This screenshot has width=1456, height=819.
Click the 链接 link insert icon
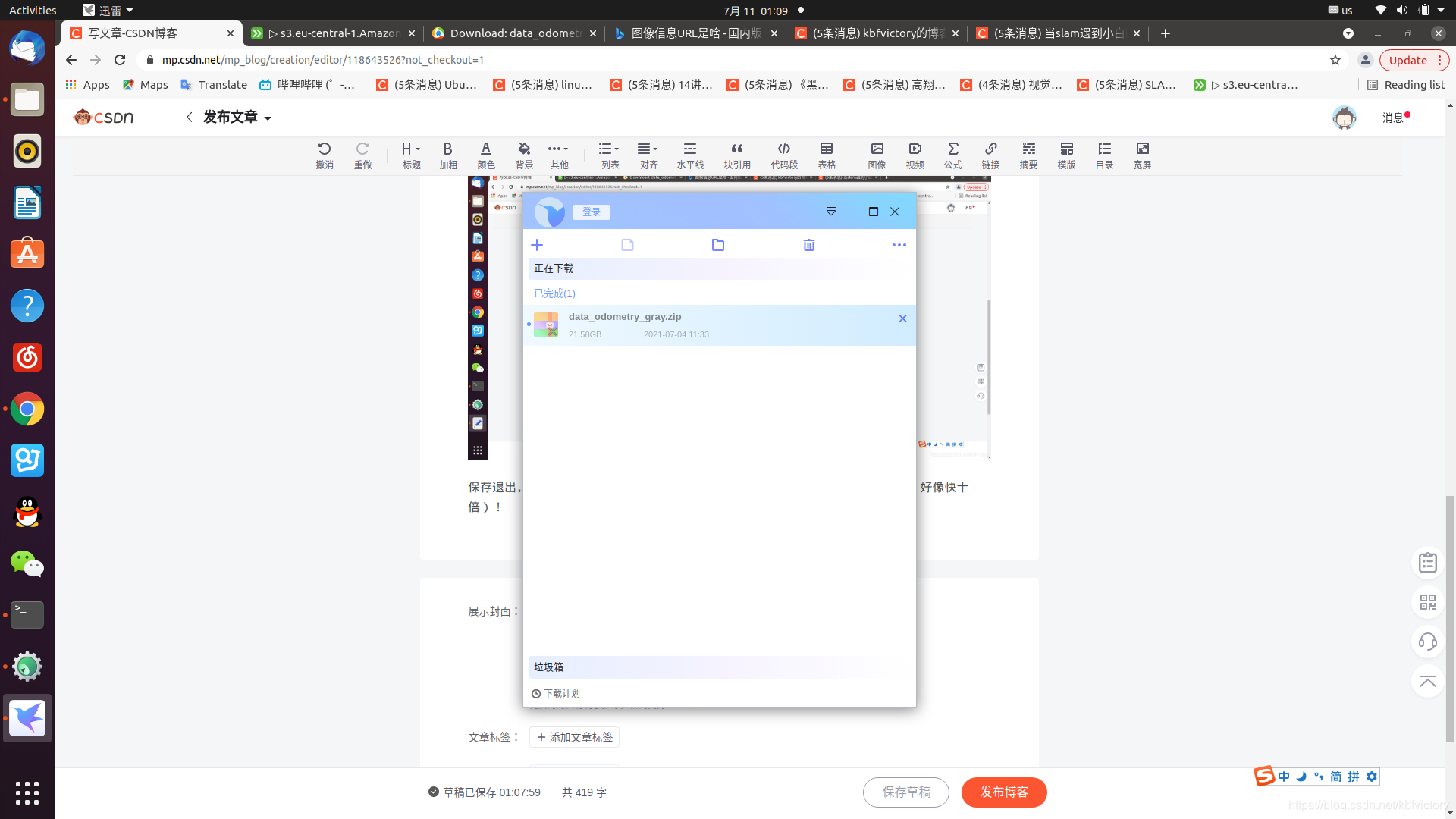click(990, 155)
